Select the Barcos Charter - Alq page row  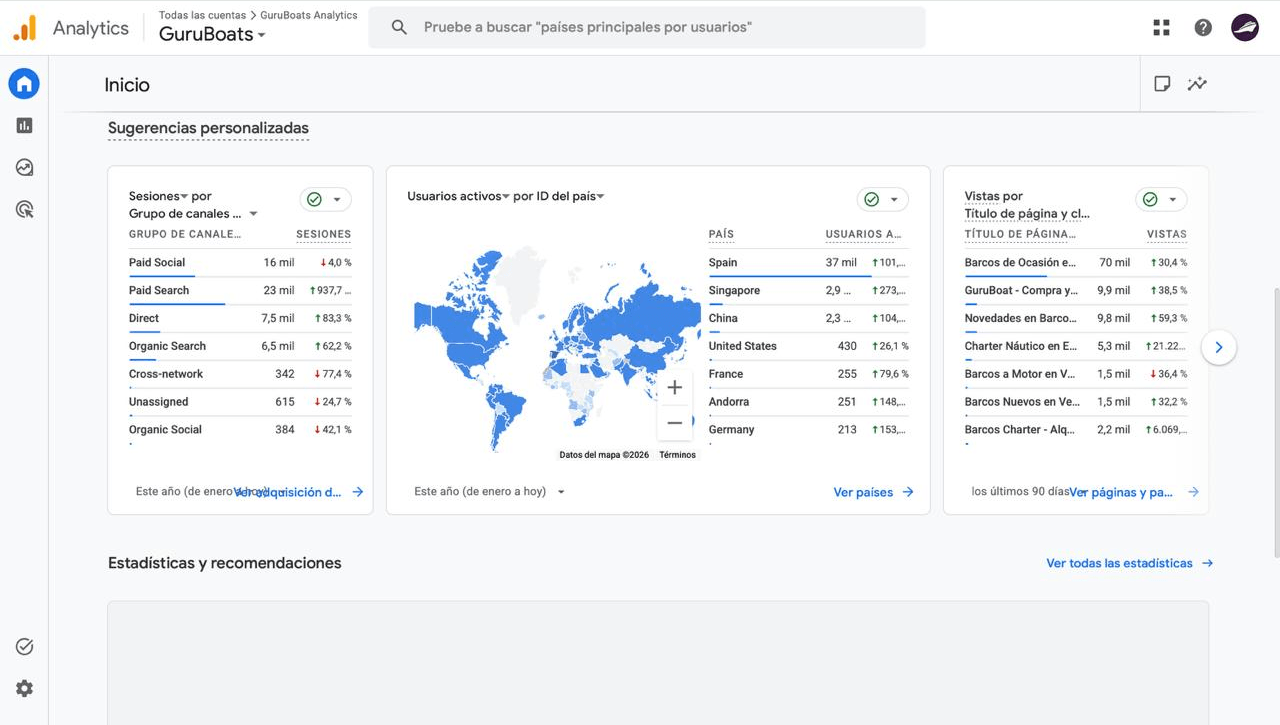(1076, 430)
